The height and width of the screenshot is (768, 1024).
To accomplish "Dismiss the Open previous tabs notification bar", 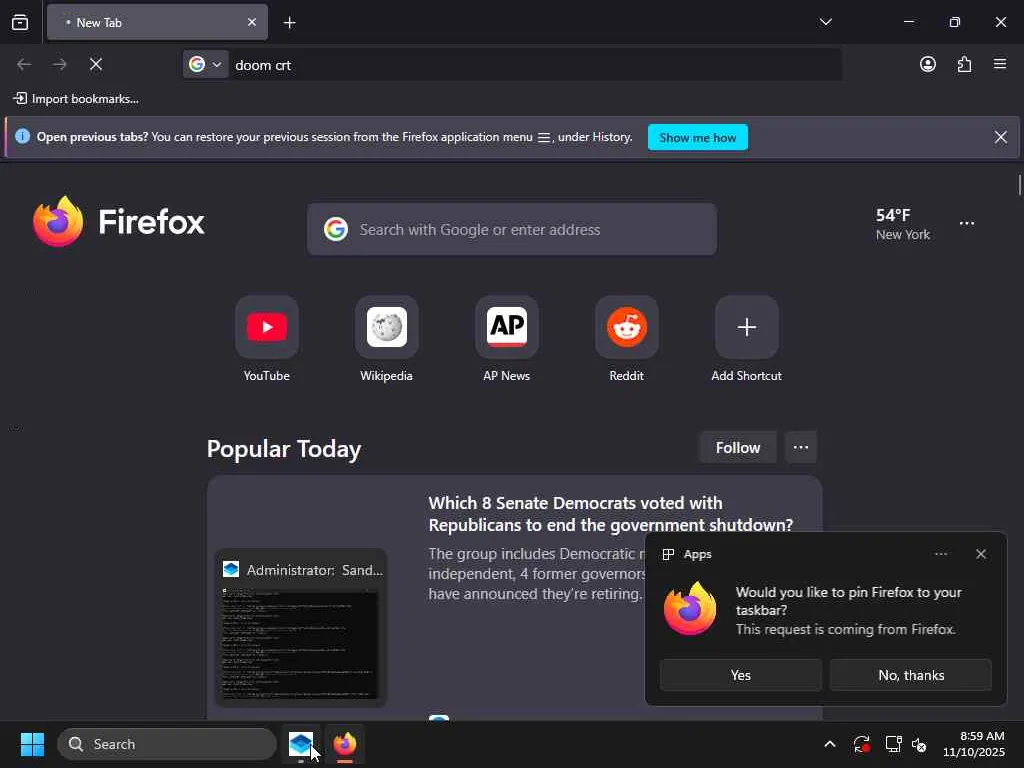I will click(1000, 137).
